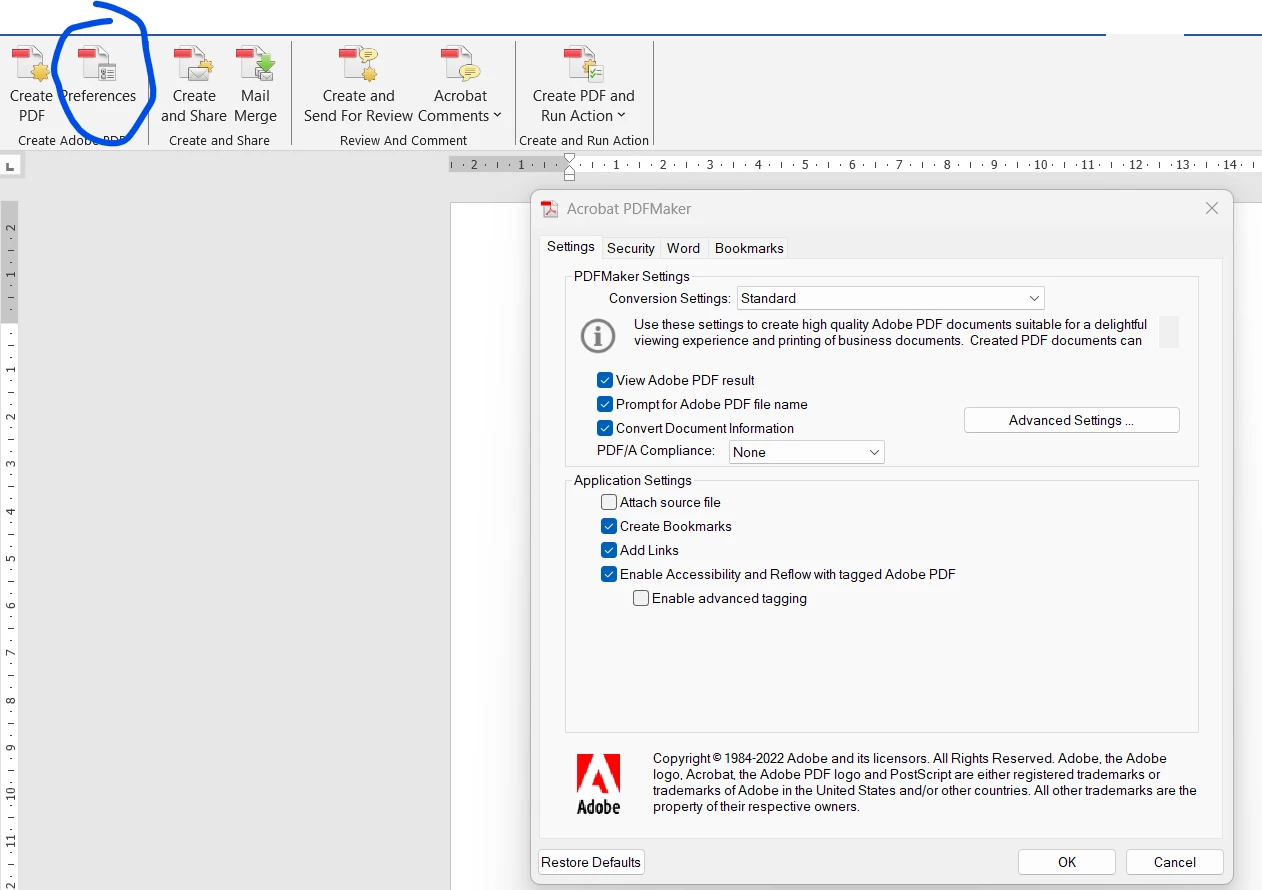1262x890 pixels.
Task: Open the PDF/A Compliance dropdown
Action: pyautogui.click(x=807, y=452)
